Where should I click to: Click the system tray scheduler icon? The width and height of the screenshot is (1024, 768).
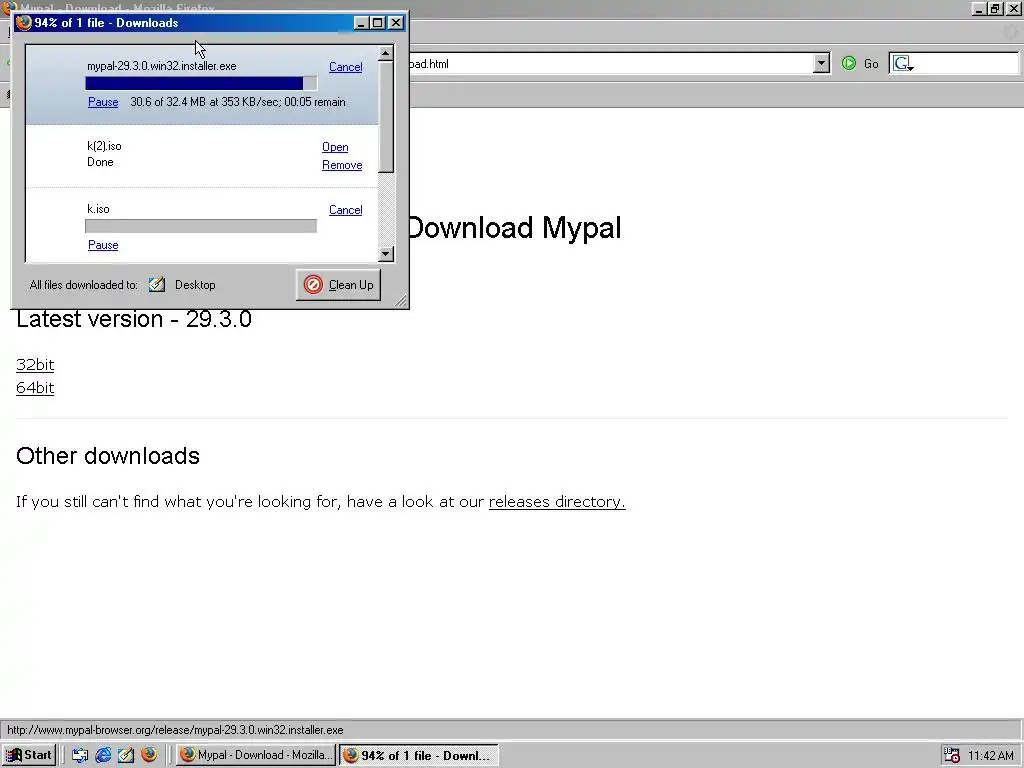pyautogui.click(x=952, y=755)
